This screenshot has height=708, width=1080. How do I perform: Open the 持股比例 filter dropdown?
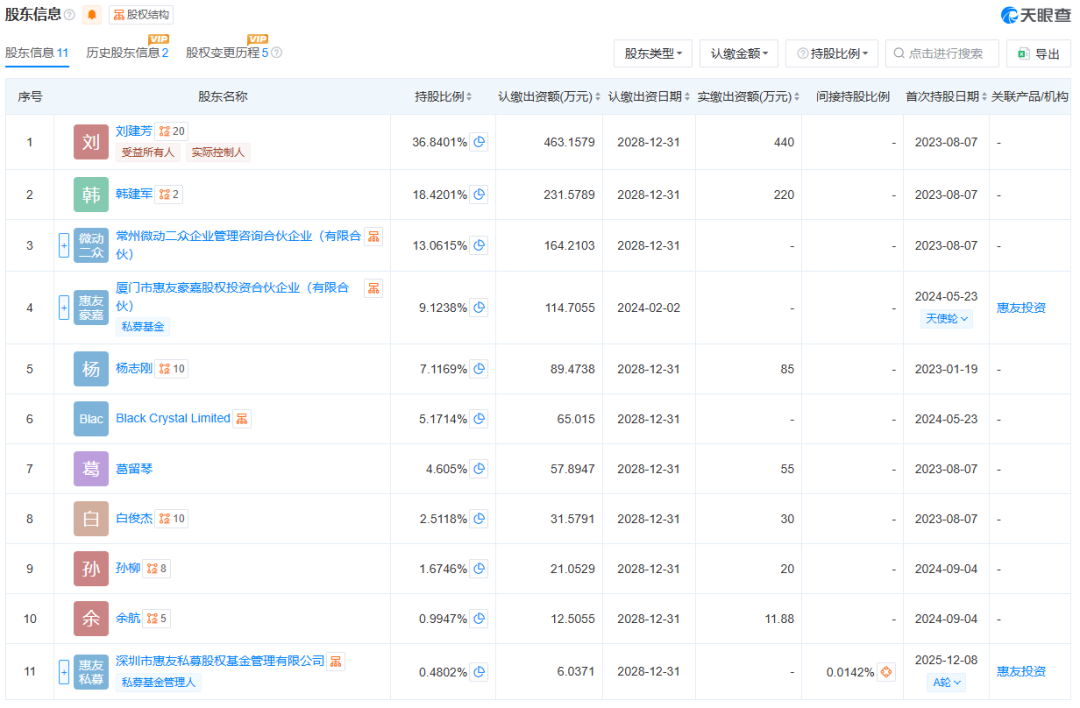coord(832,54)
